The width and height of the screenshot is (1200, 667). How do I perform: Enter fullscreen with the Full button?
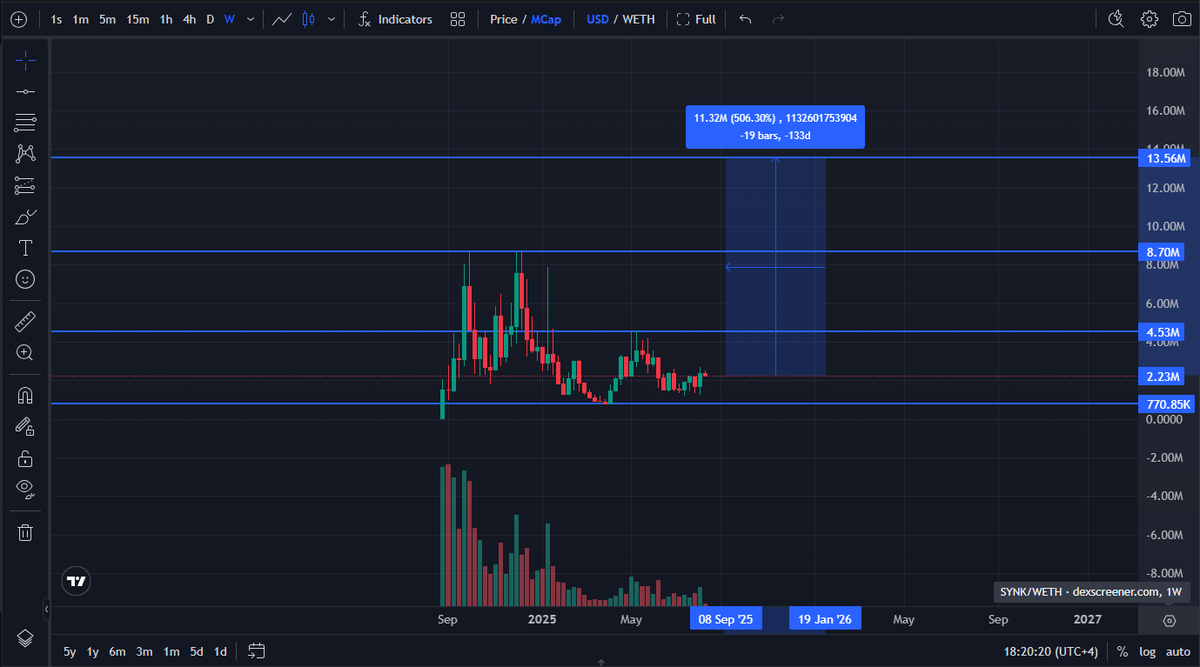point(696,18)
